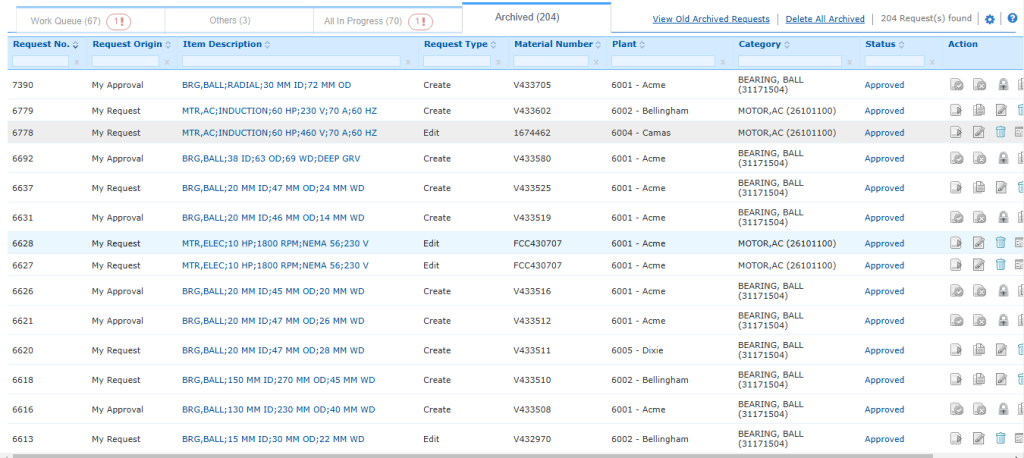This screenshot has height=458, width=1024.
Task: Click the edit pencil icon for request 6628
Action: (x=979, y=242)
